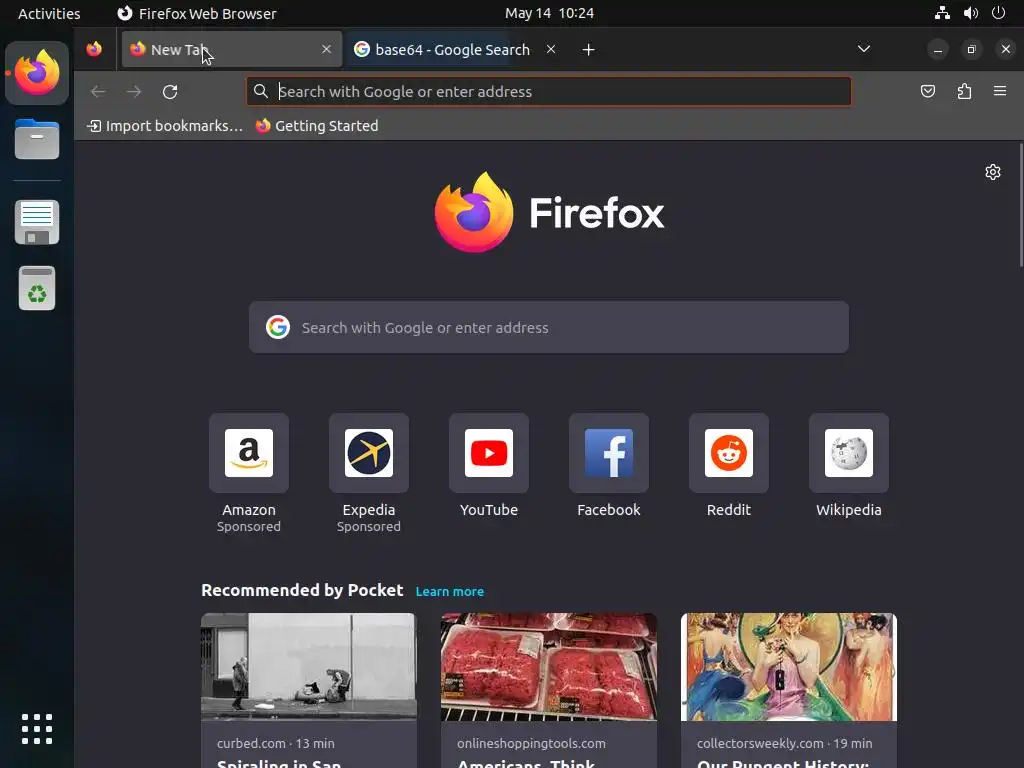
Task: Close the base64 Google Search tab
Action: [x=551, y=49]
